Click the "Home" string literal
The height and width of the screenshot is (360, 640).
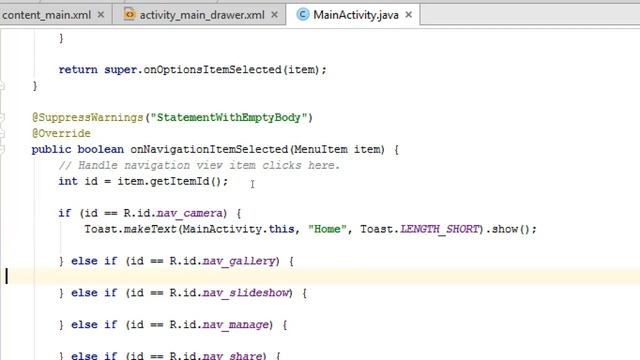327,229
